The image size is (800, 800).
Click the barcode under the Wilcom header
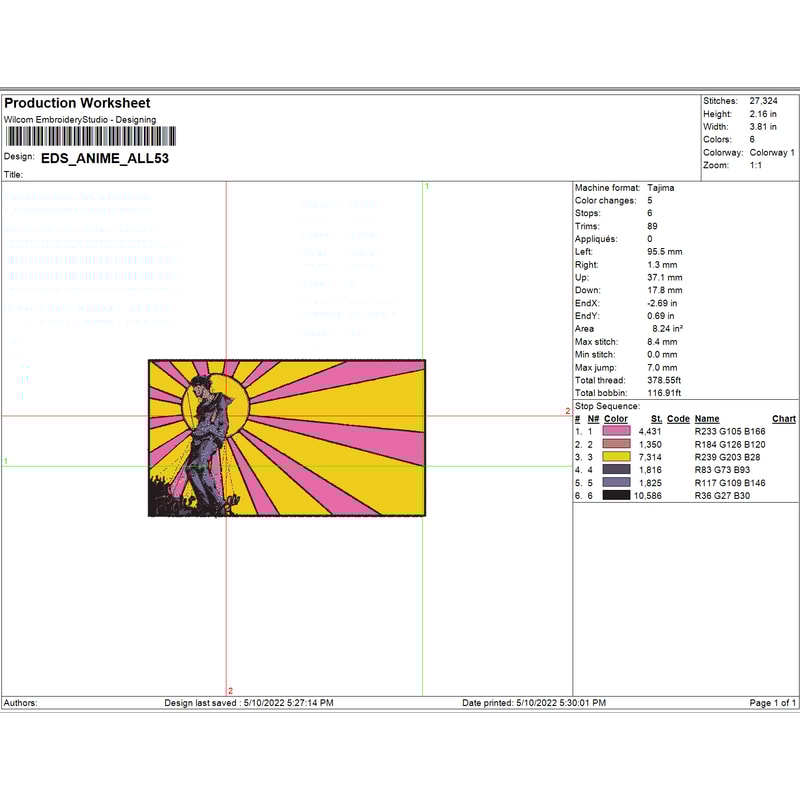(90, 136)
